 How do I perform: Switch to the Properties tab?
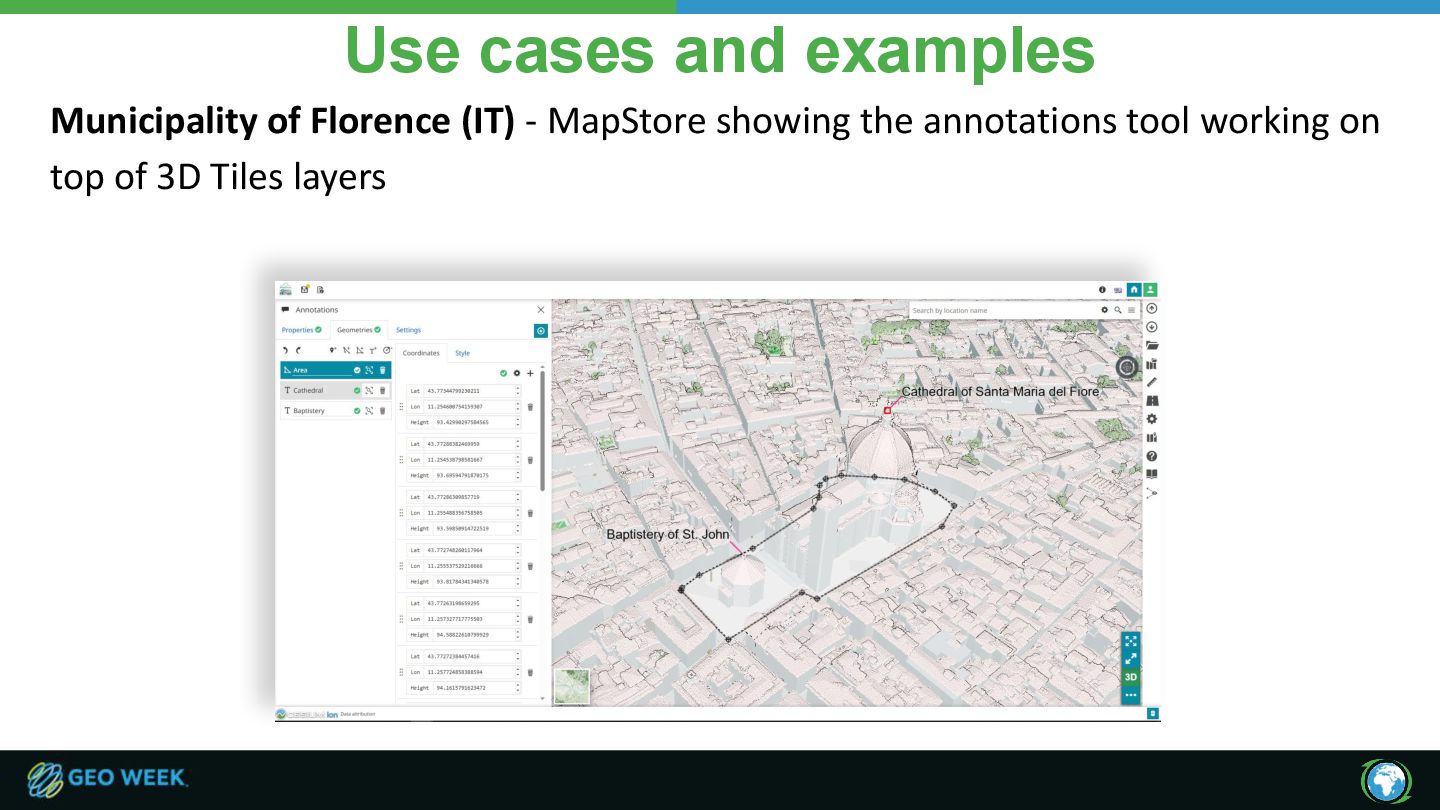coord(301,330)
